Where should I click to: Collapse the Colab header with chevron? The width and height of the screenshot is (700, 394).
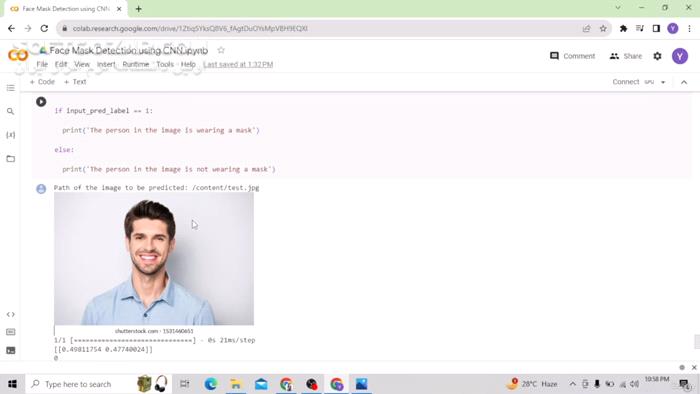pyautogui.click(x=684, y=82)
